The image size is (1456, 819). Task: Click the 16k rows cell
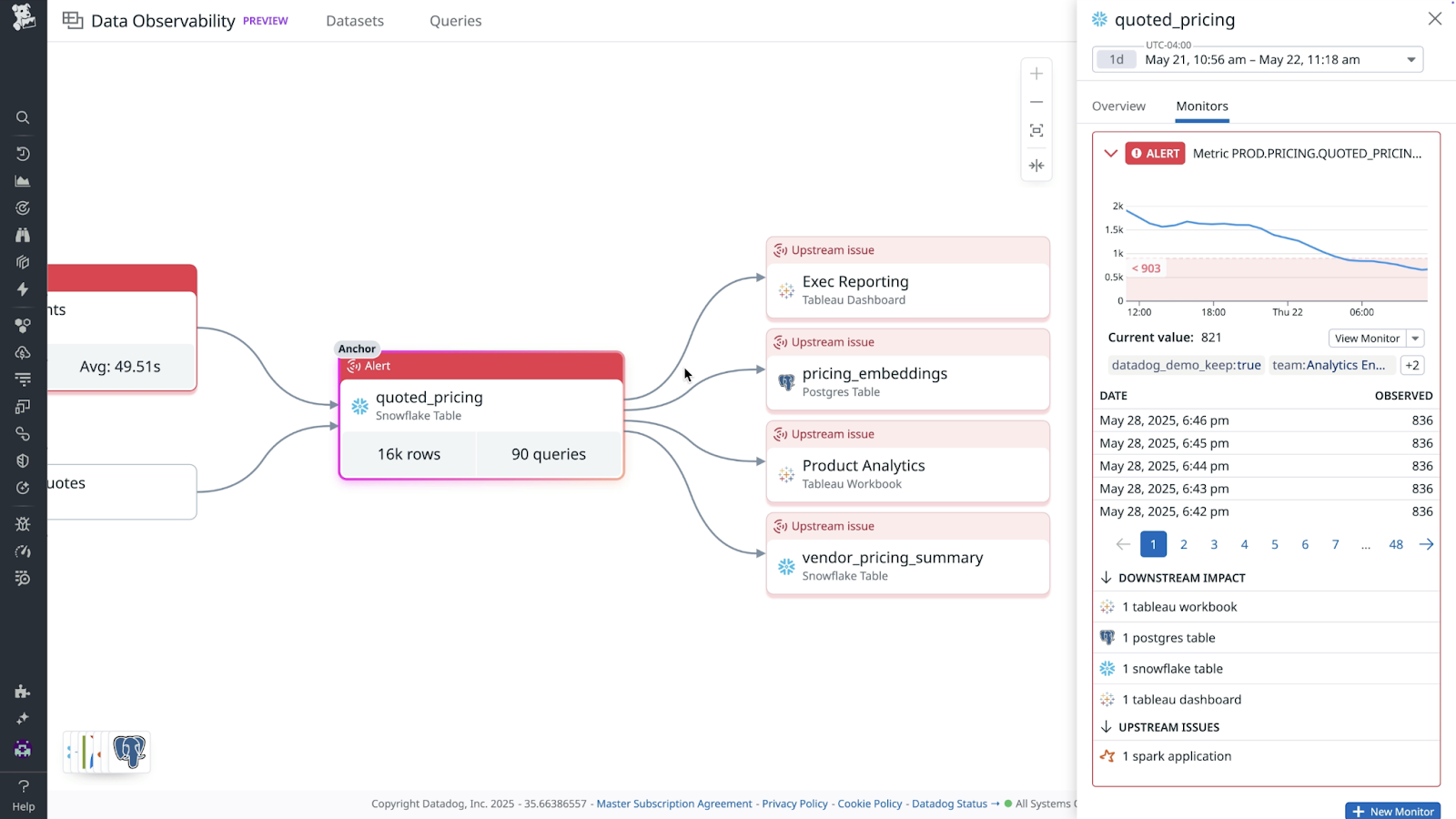(x=409, y=454)
